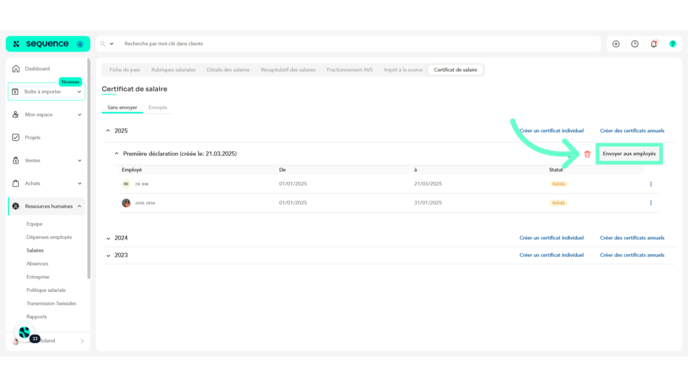Click Envoyer aux employés button

click(629, 154)
